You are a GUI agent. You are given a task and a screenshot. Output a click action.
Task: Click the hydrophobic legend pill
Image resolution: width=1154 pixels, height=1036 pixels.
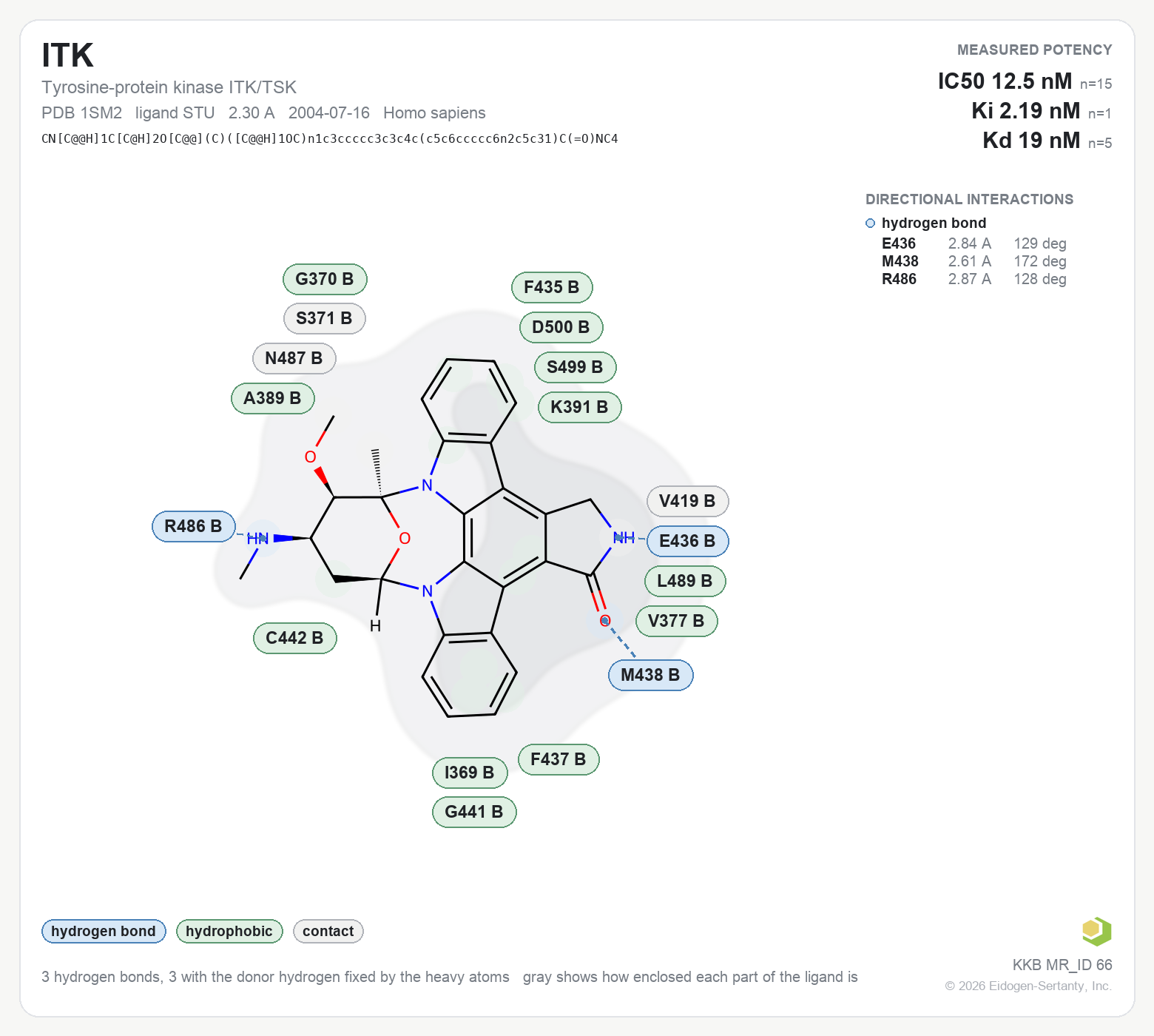coord(229,931)
